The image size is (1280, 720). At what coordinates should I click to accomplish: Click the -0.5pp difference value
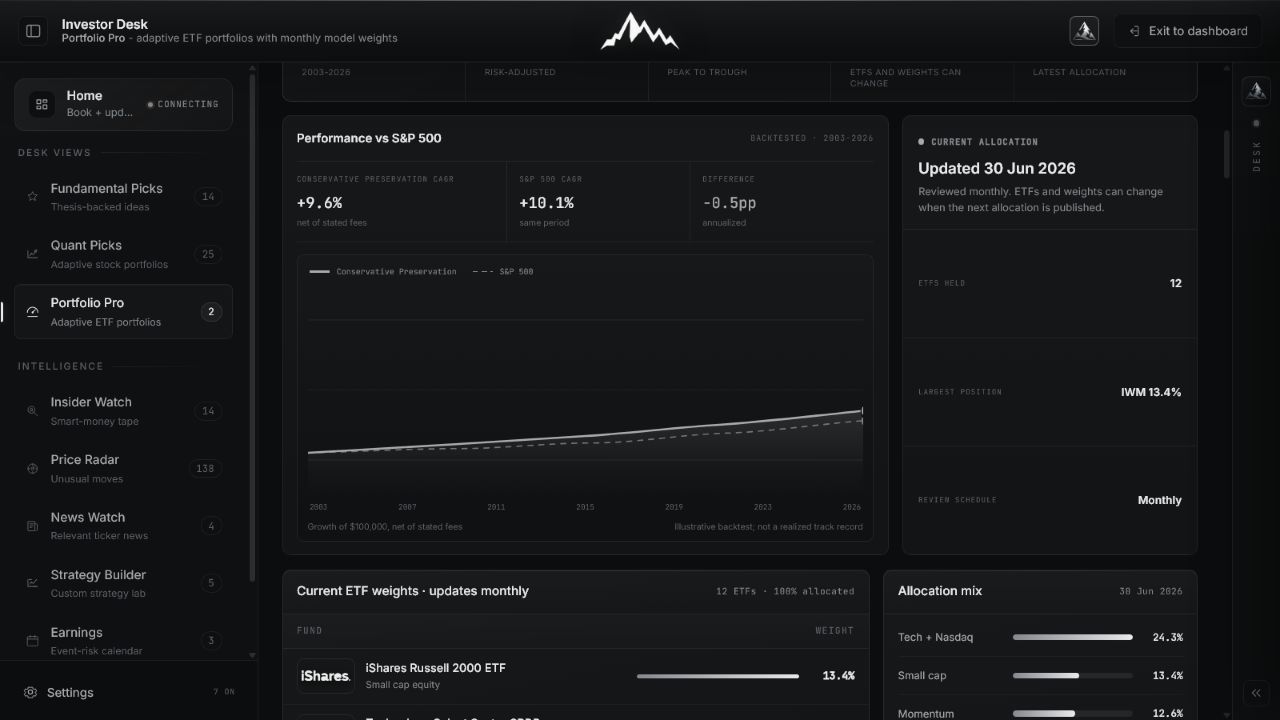pos(729,202)
